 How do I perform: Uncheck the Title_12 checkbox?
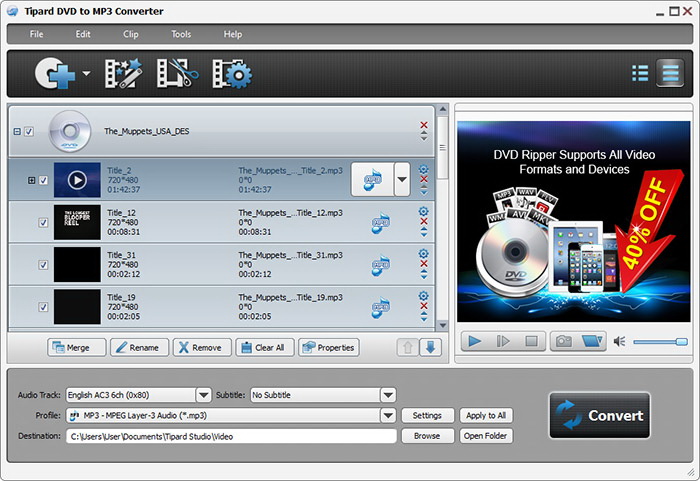[43, 222]
